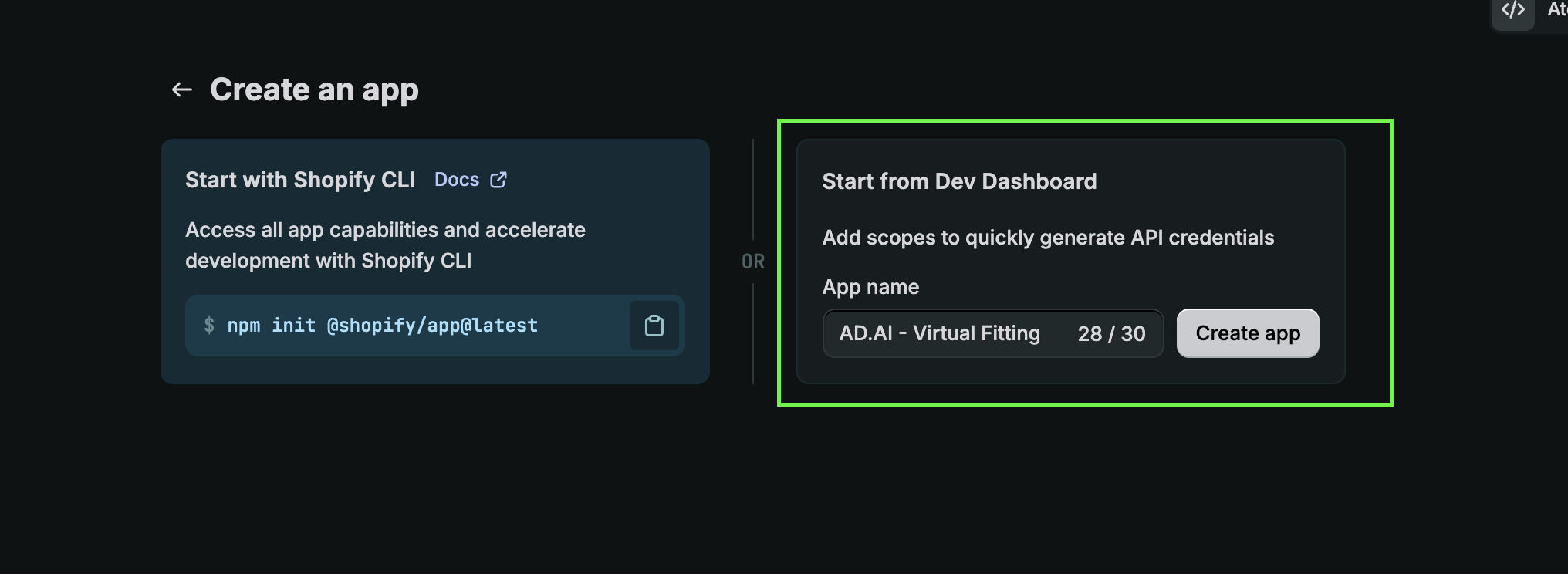Select the npm init @shopify/app@latest command text
The image size is (1568, 574).
point(382,326)
